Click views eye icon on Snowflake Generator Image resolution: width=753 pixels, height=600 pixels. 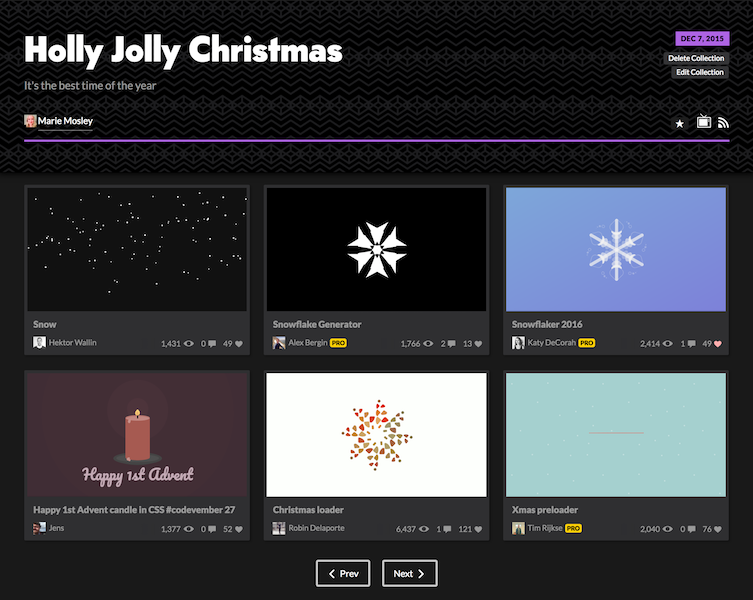pyautogui.click(x=428, y=343)
